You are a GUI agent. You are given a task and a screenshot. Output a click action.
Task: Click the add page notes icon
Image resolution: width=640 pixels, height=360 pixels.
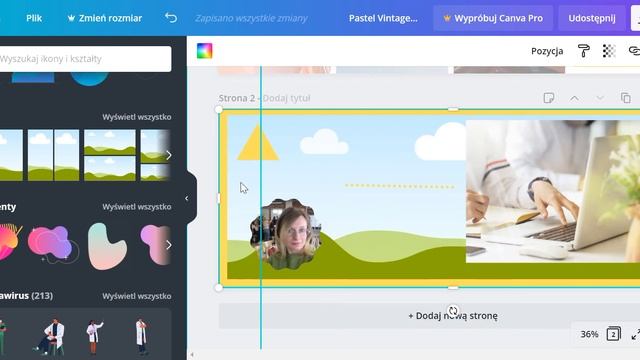pos(549,98)
